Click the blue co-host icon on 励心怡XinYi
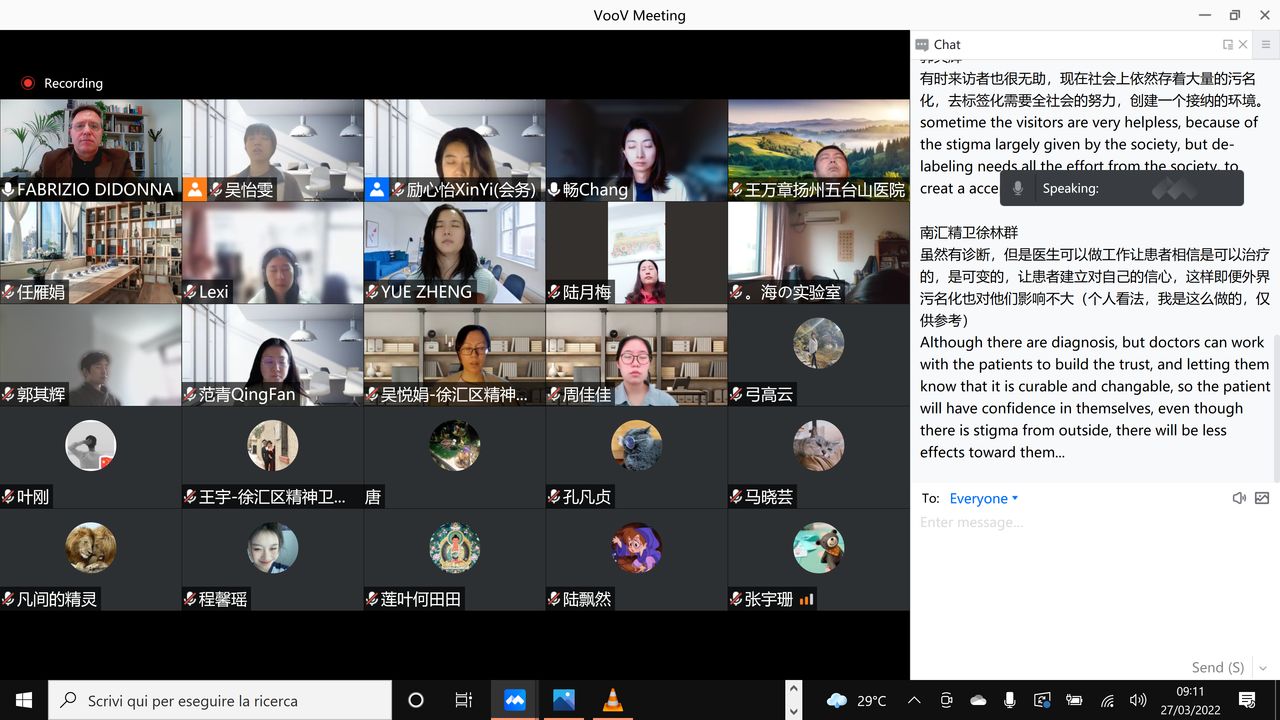1280x720 pixels. (x=376, y=189)
